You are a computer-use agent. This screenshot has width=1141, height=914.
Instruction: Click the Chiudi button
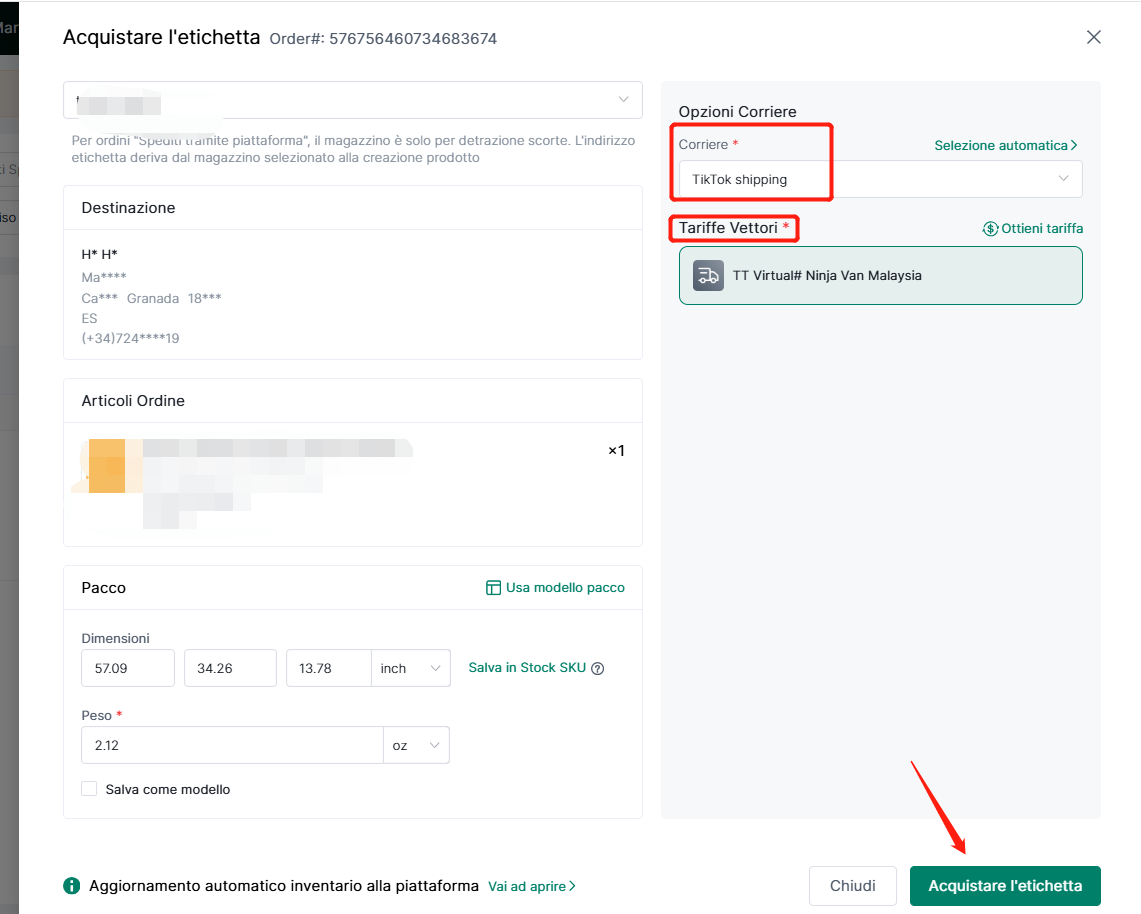[853, 886]
